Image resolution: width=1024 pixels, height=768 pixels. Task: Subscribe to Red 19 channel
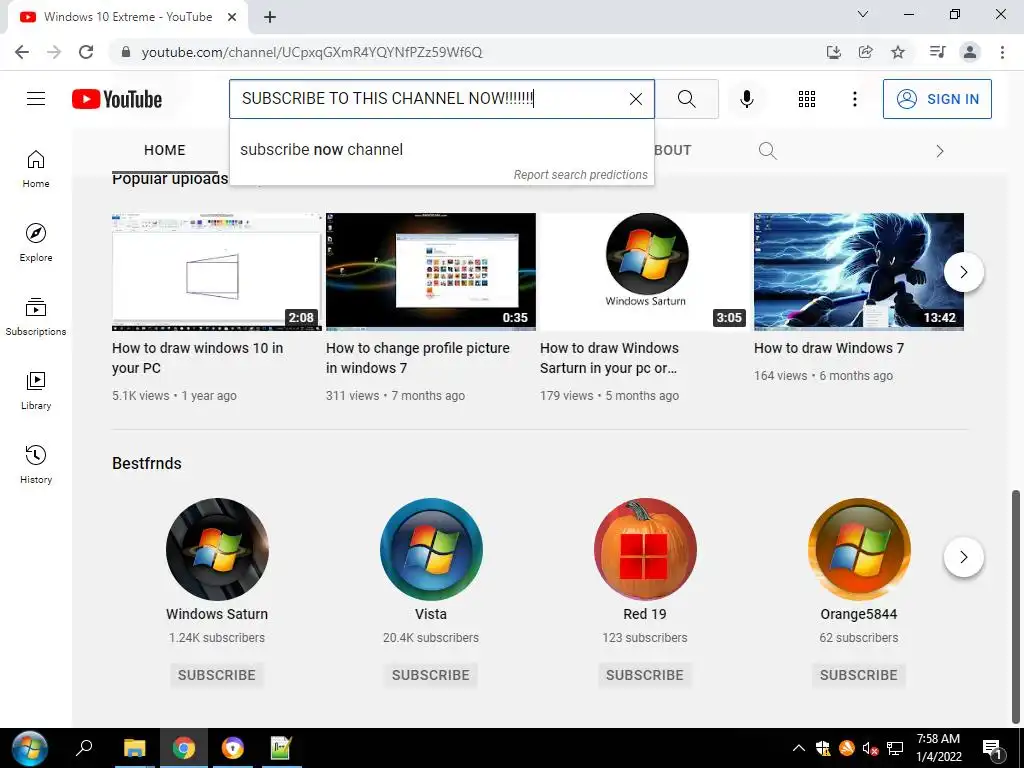(645, 675)
